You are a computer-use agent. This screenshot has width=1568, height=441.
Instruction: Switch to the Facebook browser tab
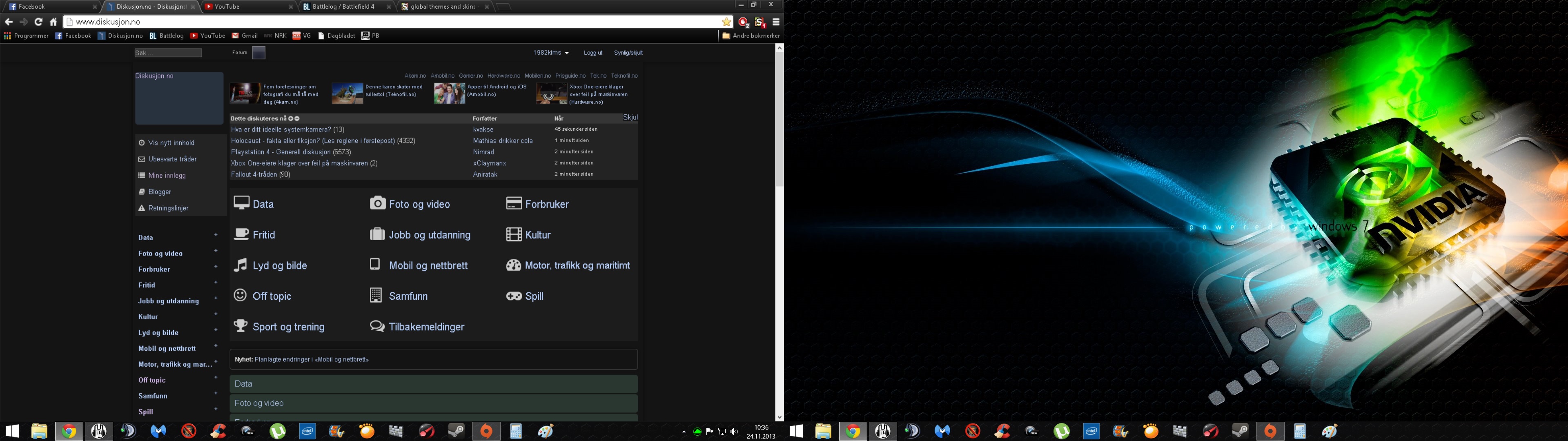pos(52,7)
